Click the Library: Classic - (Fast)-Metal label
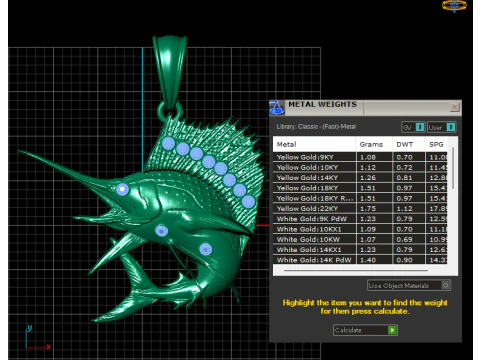Viewport: 480px width, 360px height. pyautogui.click(x=316, y=127)
